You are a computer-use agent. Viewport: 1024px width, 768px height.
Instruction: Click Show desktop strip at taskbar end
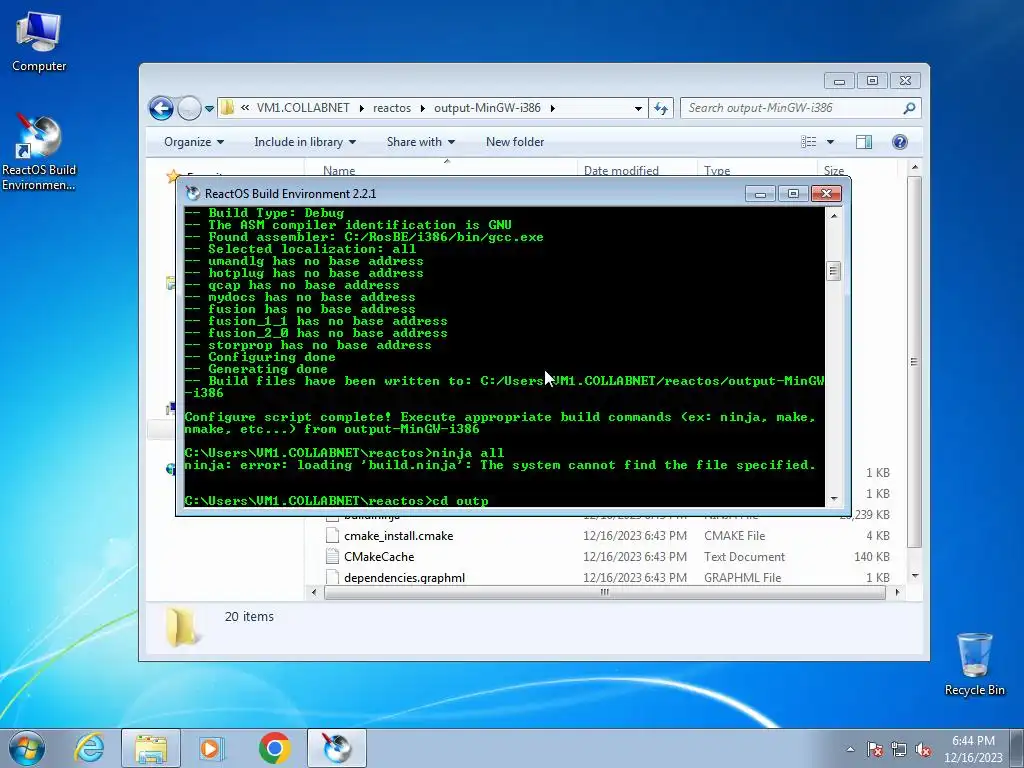point(1017,748)
